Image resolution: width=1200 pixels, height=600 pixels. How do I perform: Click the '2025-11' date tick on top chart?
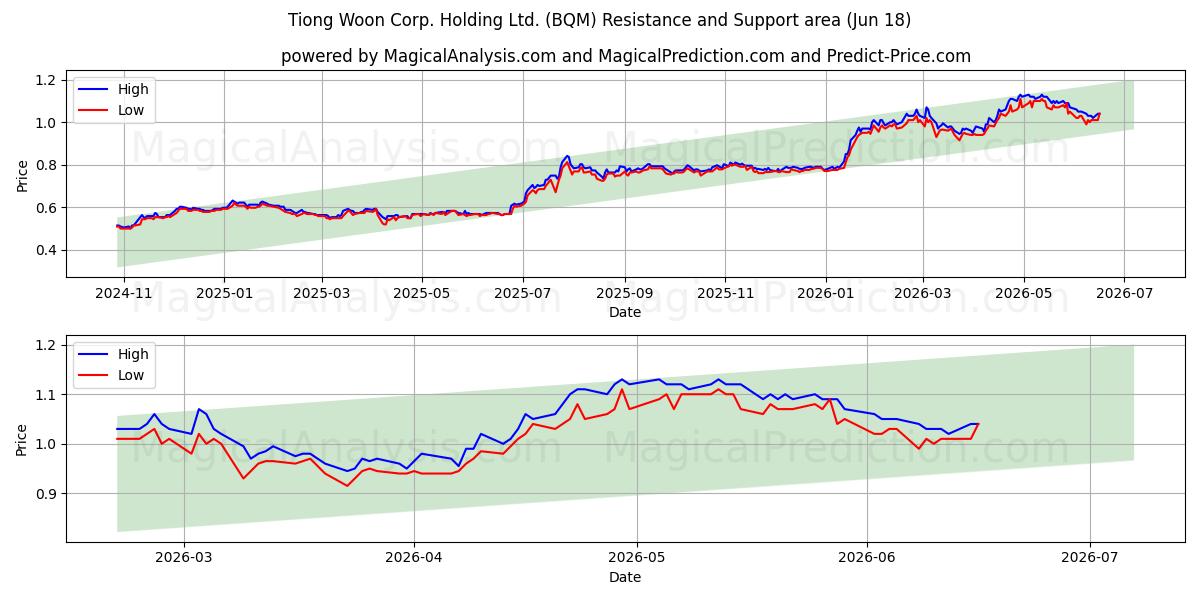coord(726,293)
